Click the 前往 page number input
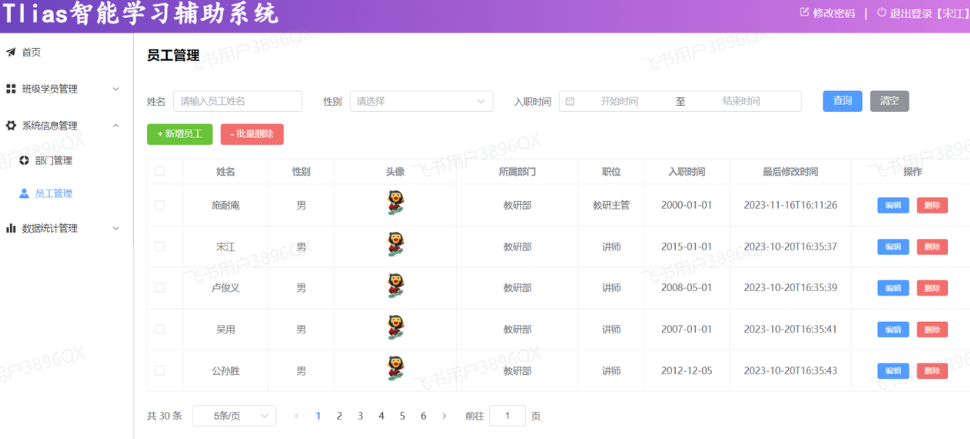Image resolution: width=970 pixels, height=439 pixels. coord(507,416)
